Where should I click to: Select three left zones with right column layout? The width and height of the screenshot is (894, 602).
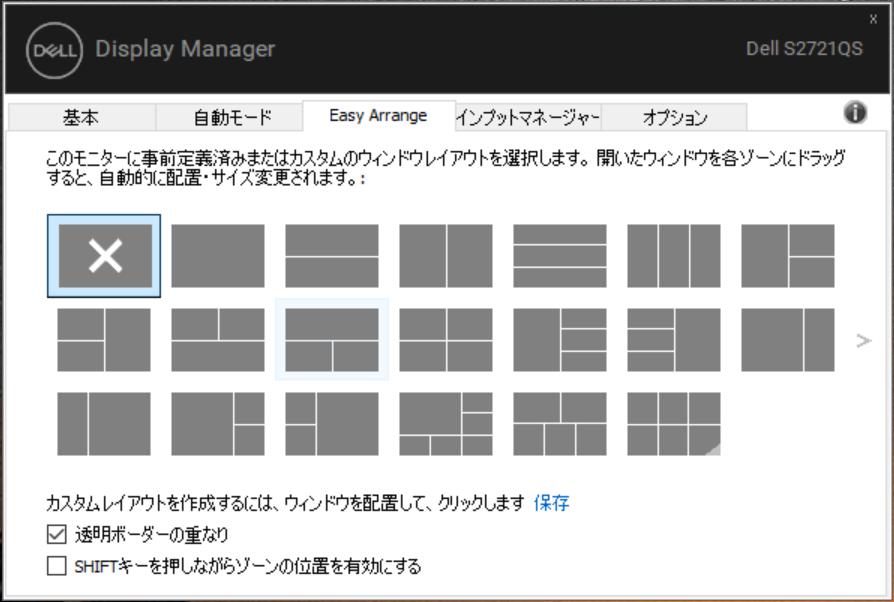click(x=674, y=340)
